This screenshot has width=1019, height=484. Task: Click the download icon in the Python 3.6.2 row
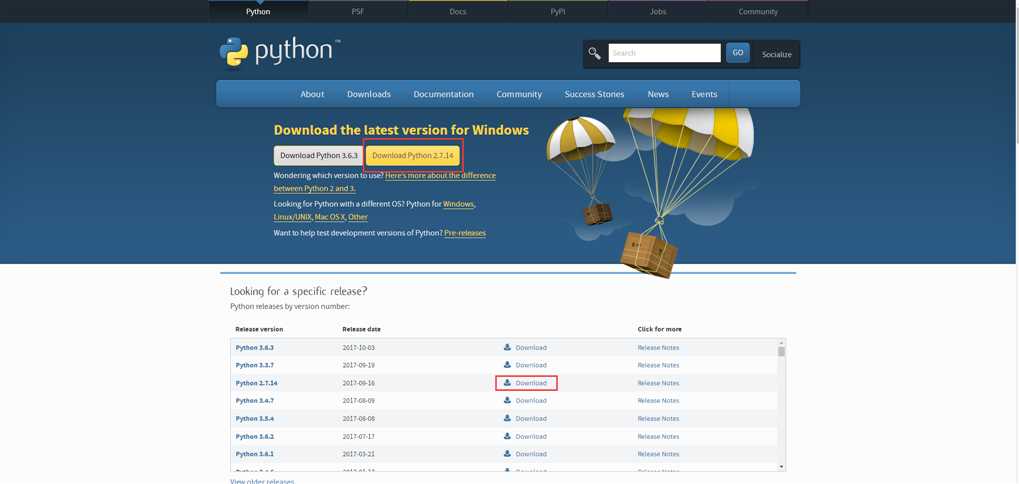(x=508, y=436)
